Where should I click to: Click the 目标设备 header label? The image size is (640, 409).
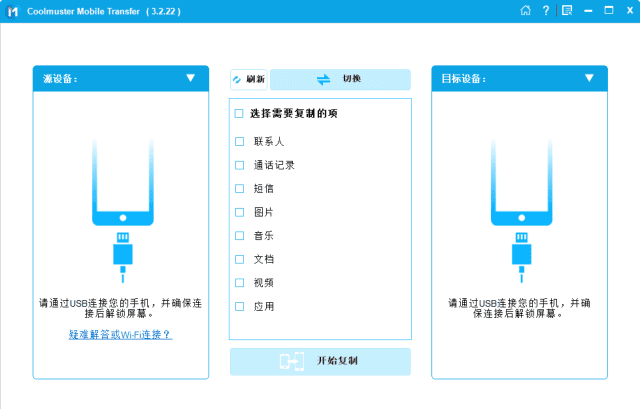464,79
